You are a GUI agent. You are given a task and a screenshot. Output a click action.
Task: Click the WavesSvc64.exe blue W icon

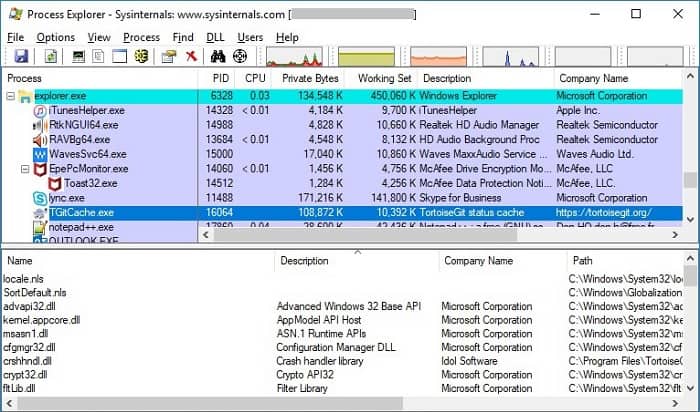coord(40,154)
